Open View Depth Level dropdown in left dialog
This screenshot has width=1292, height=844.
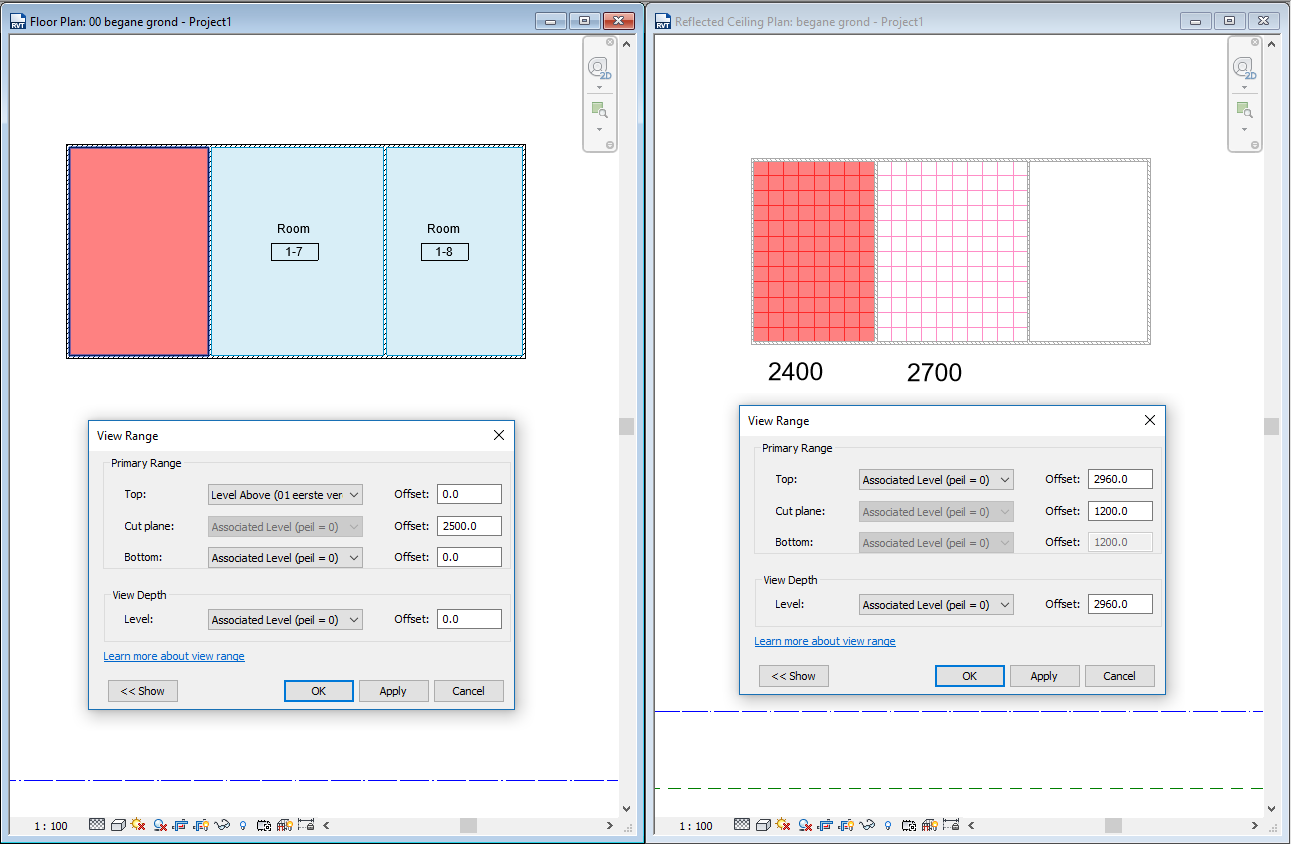click(285, 620)
